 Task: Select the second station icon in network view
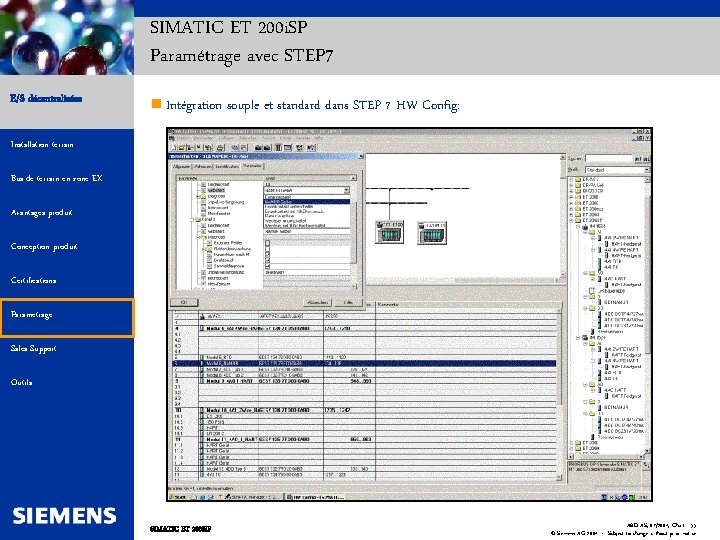point(432,233)
